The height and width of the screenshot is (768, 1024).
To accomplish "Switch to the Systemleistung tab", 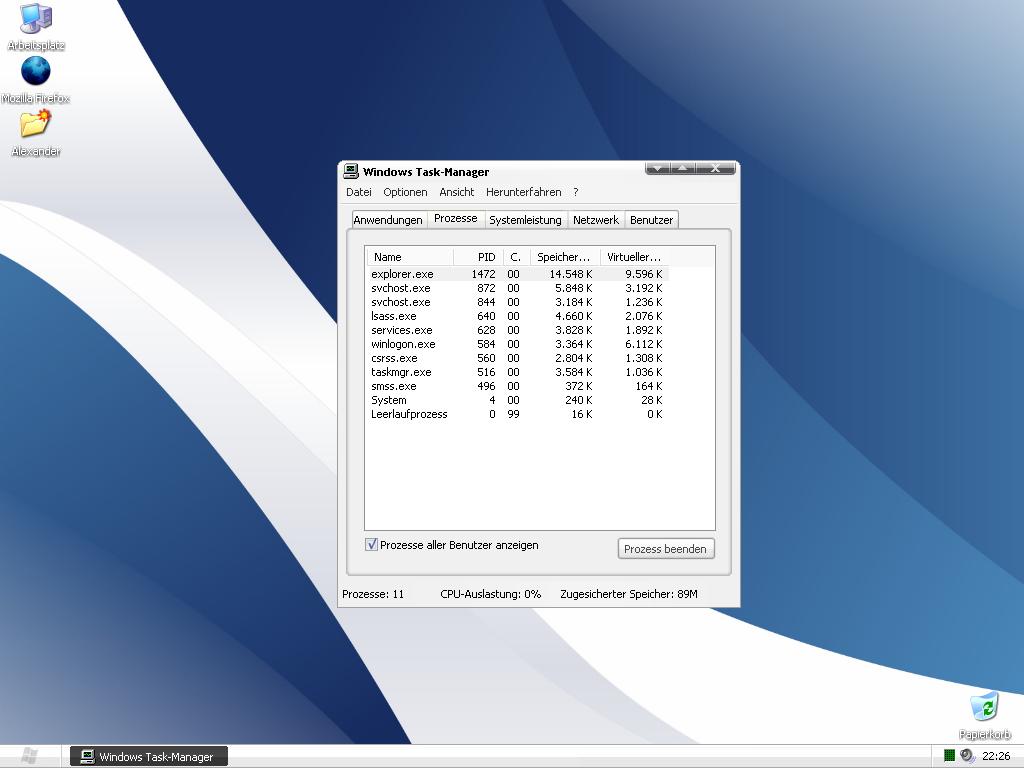I will (525, 220).
